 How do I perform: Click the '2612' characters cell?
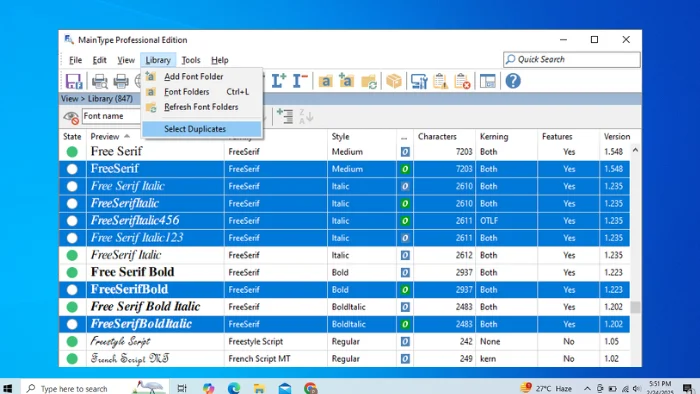(x=464, y=255)
